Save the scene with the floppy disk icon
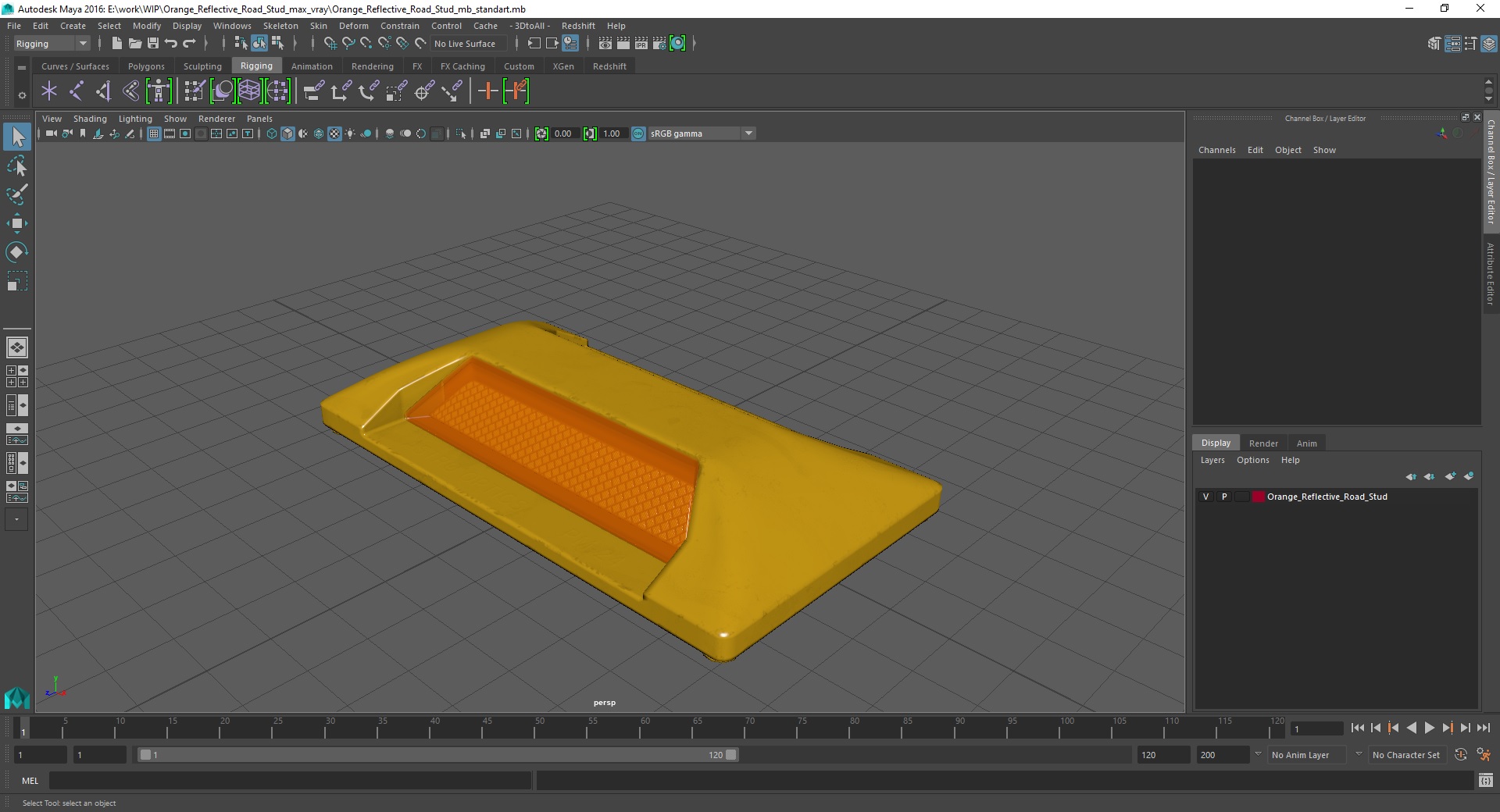Image resolution: width=1500 pixels, height=812 pixels. coord(153,44)
